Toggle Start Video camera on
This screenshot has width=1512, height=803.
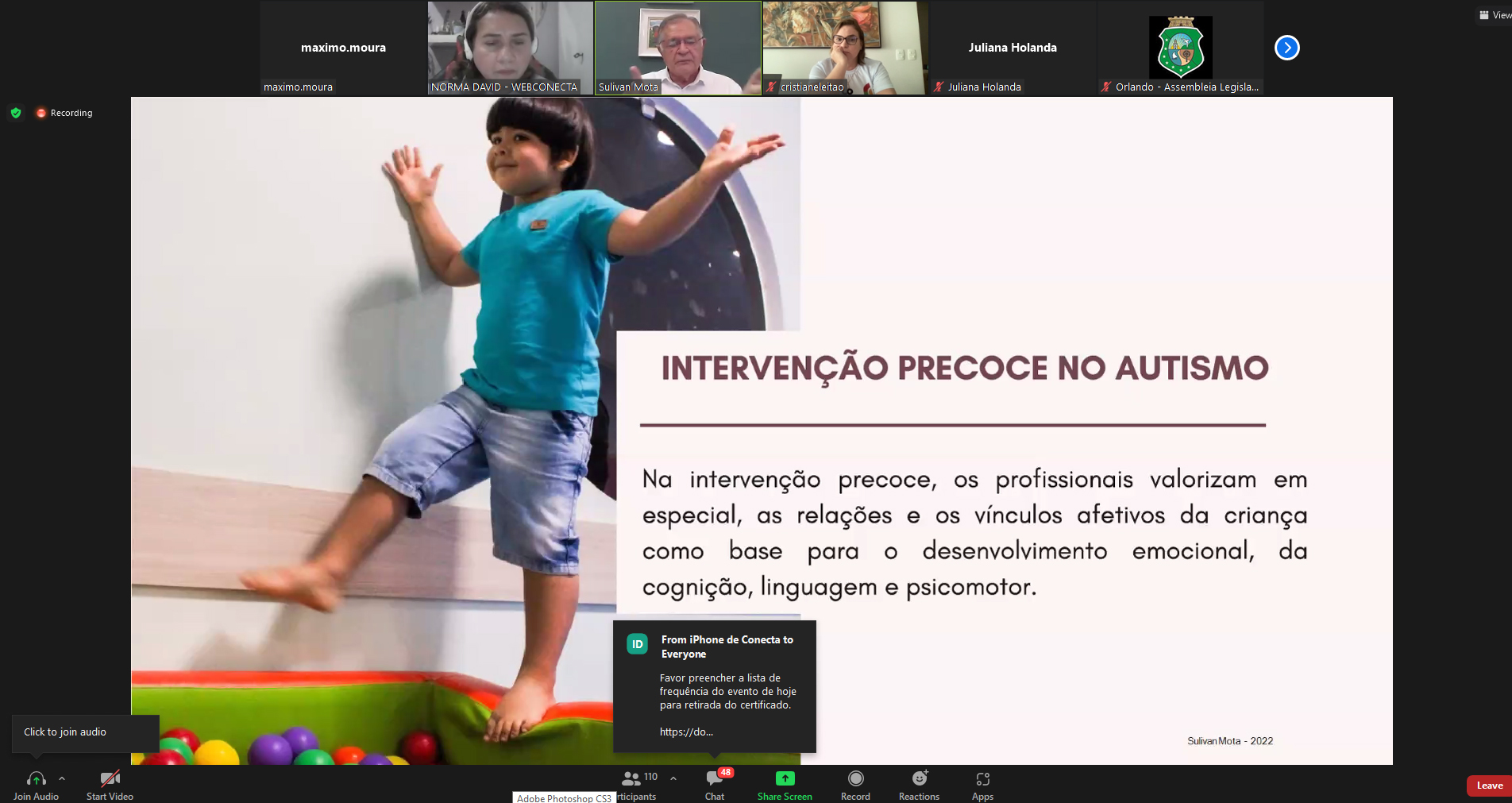click(x=110, y=779)
